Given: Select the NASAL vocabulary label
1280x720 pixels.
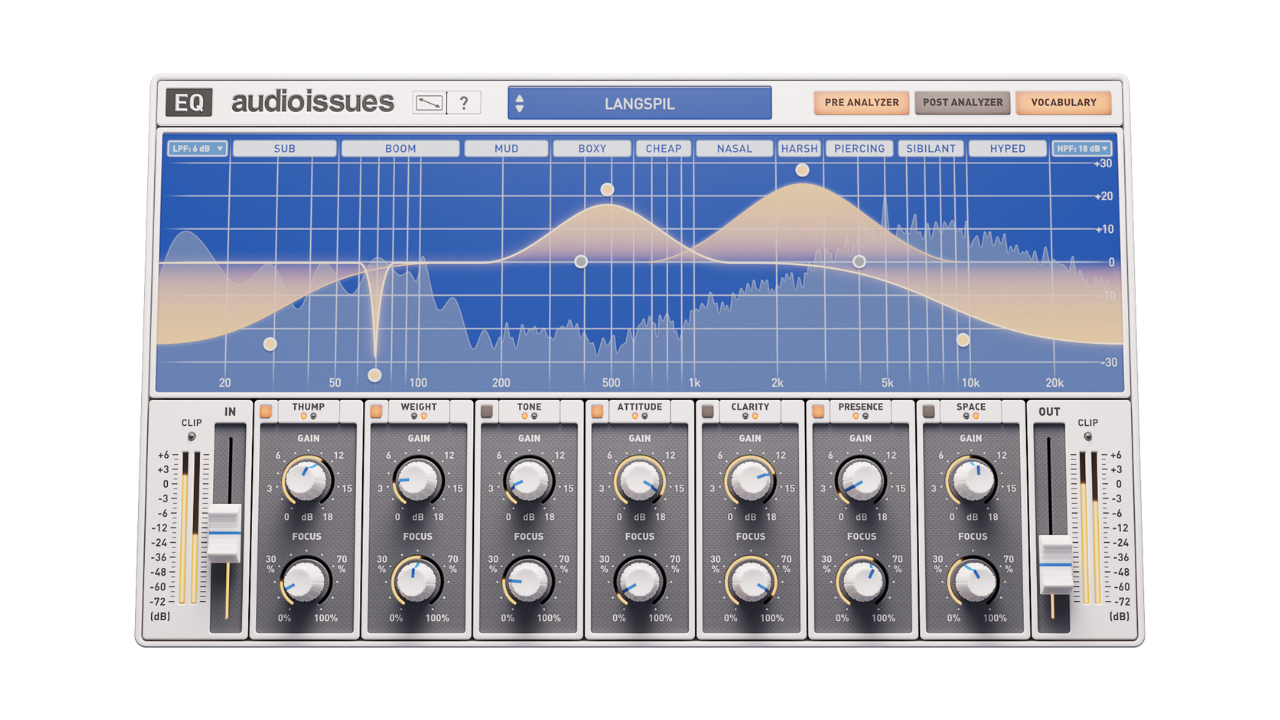Looking at the screenshot, I should (734, 149).
